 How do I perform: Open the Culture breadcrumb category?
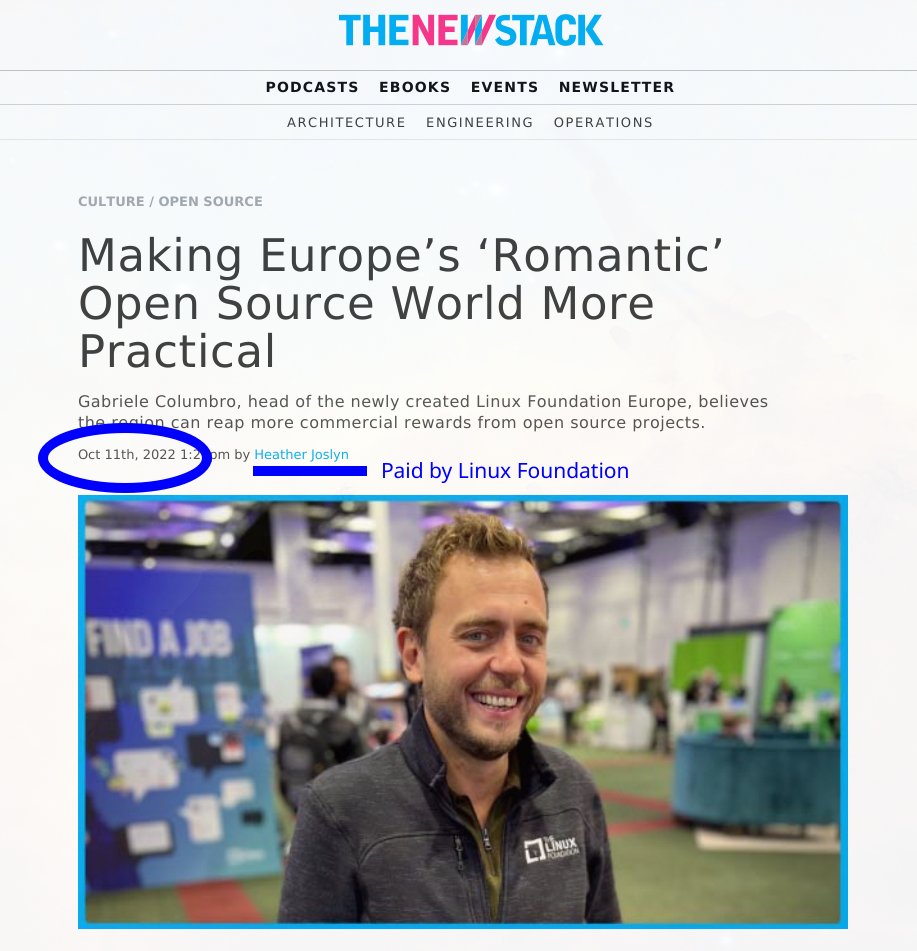[x=111, y=201]
